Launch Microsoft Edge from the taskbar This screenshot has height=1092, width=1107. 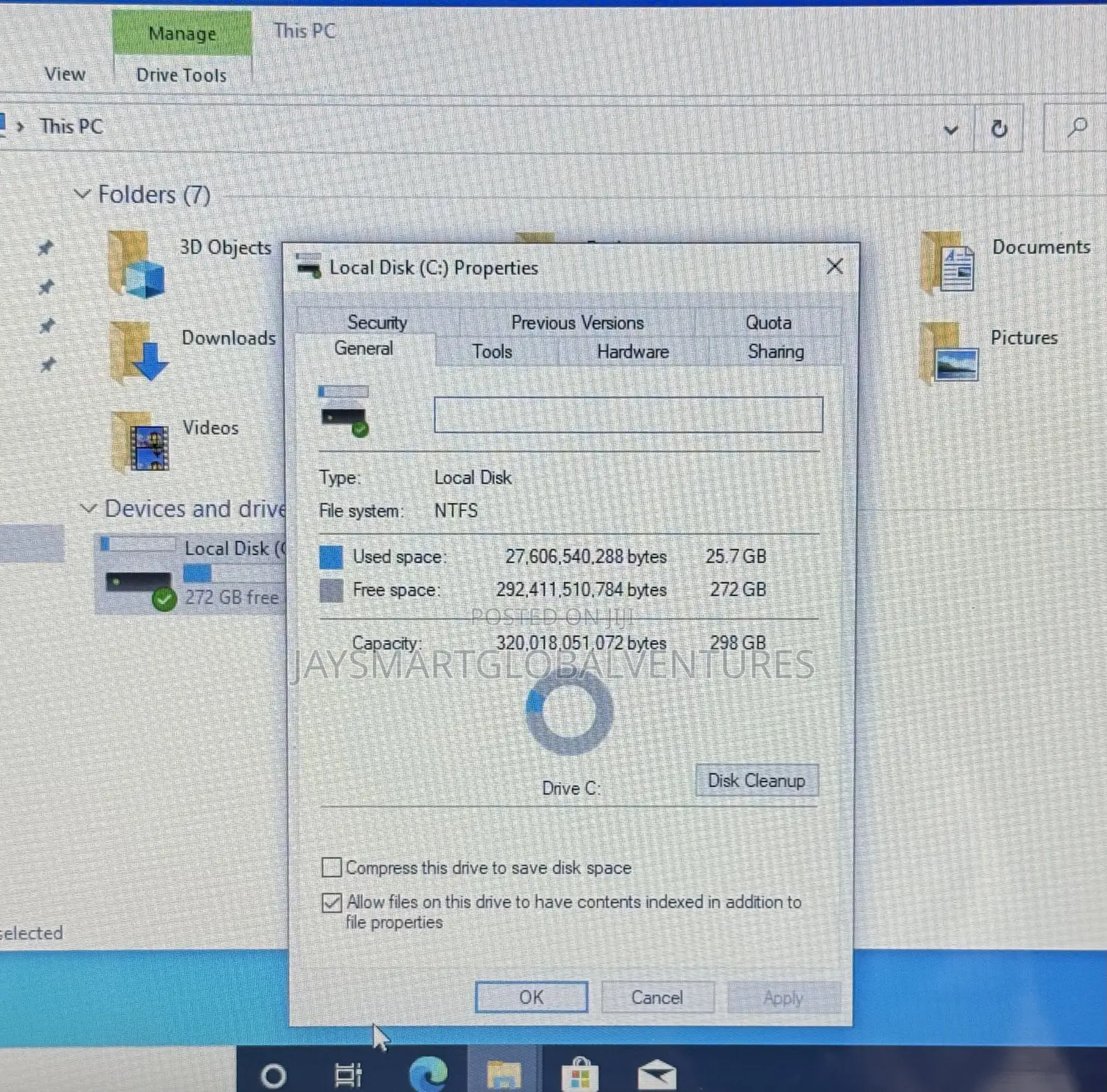tap(428, 1073)
